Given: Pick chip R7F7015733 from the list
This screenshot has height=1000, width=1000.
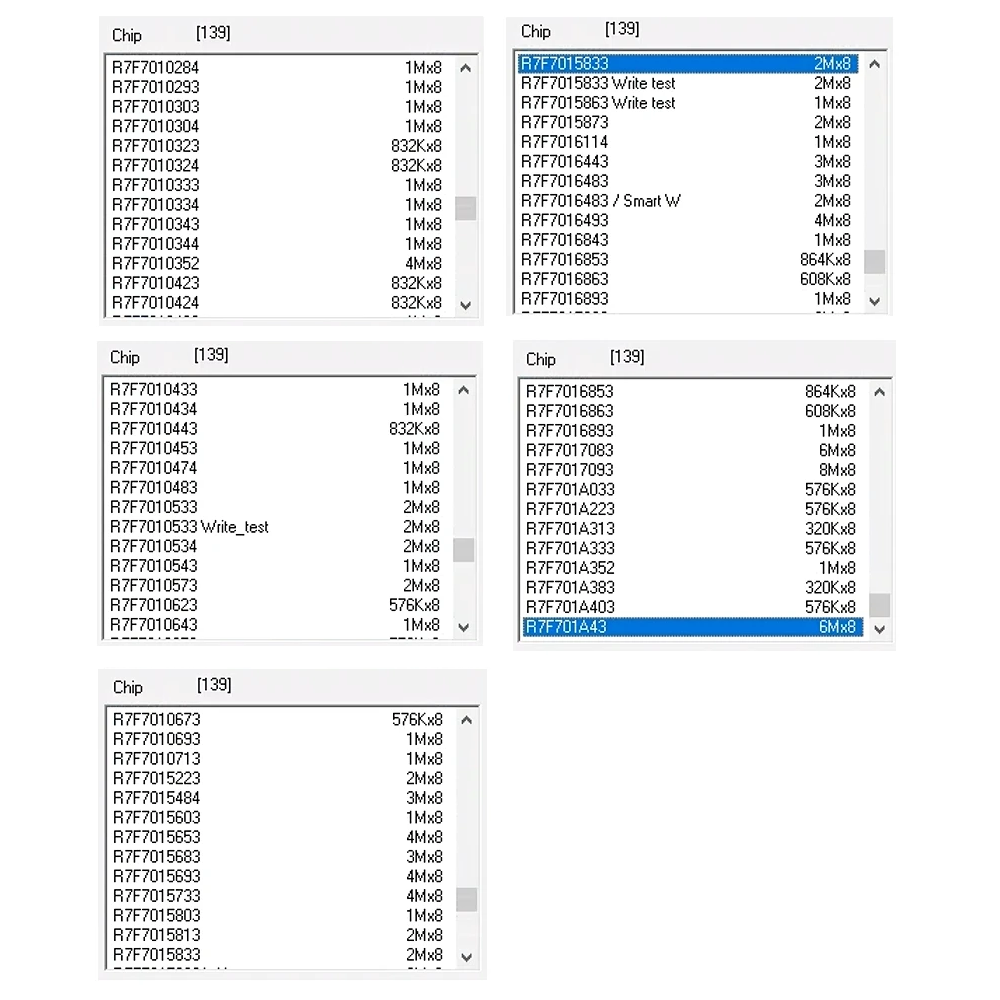Looking at the screenshot, I should coord(156,896).
